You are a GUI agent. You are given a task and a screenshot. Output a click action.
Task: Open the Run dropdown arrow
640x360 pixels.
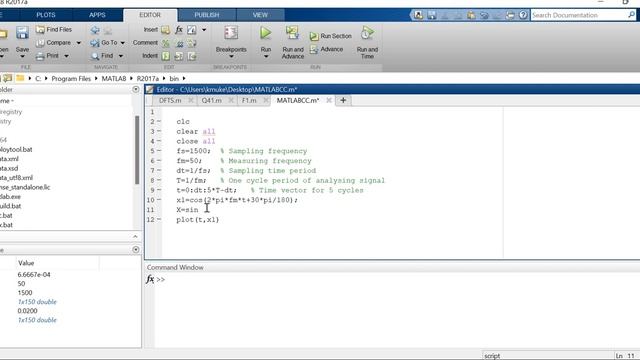(x=266, y=57)
